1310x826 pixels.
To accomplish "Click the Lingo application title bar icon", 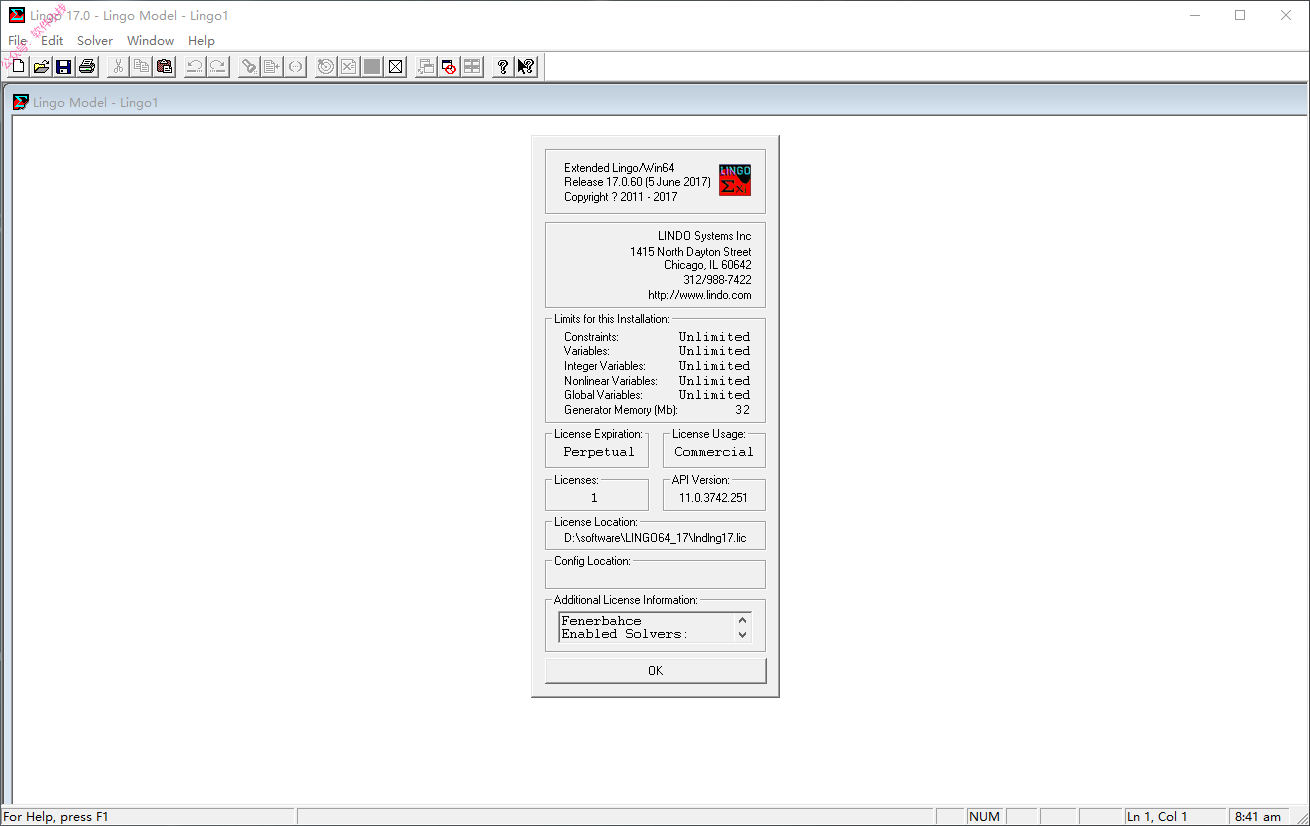I will click(16, 15).
